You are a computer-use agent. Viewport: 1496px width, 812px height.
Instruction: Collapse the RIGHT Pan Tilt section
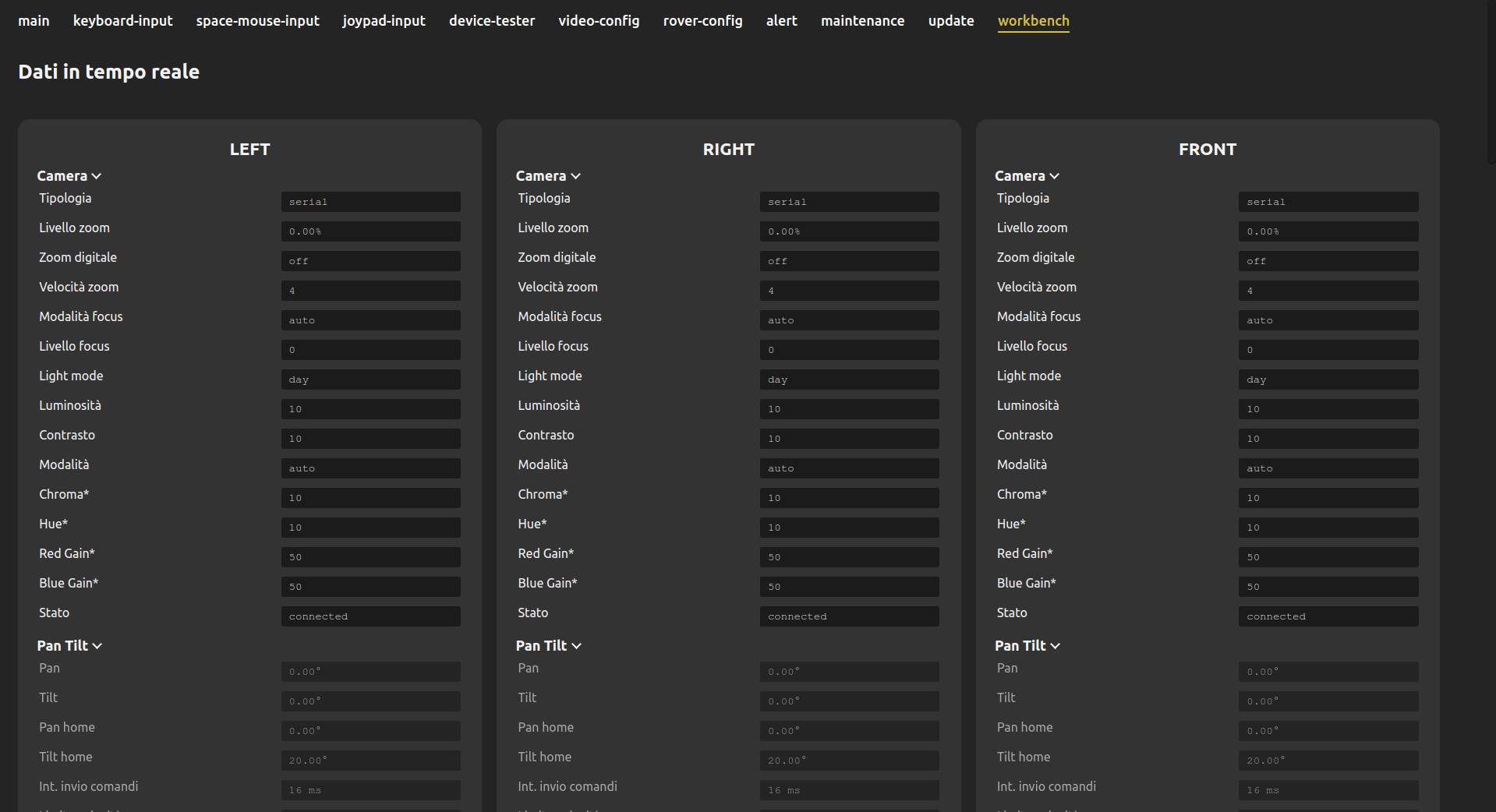tap(576, 646)
